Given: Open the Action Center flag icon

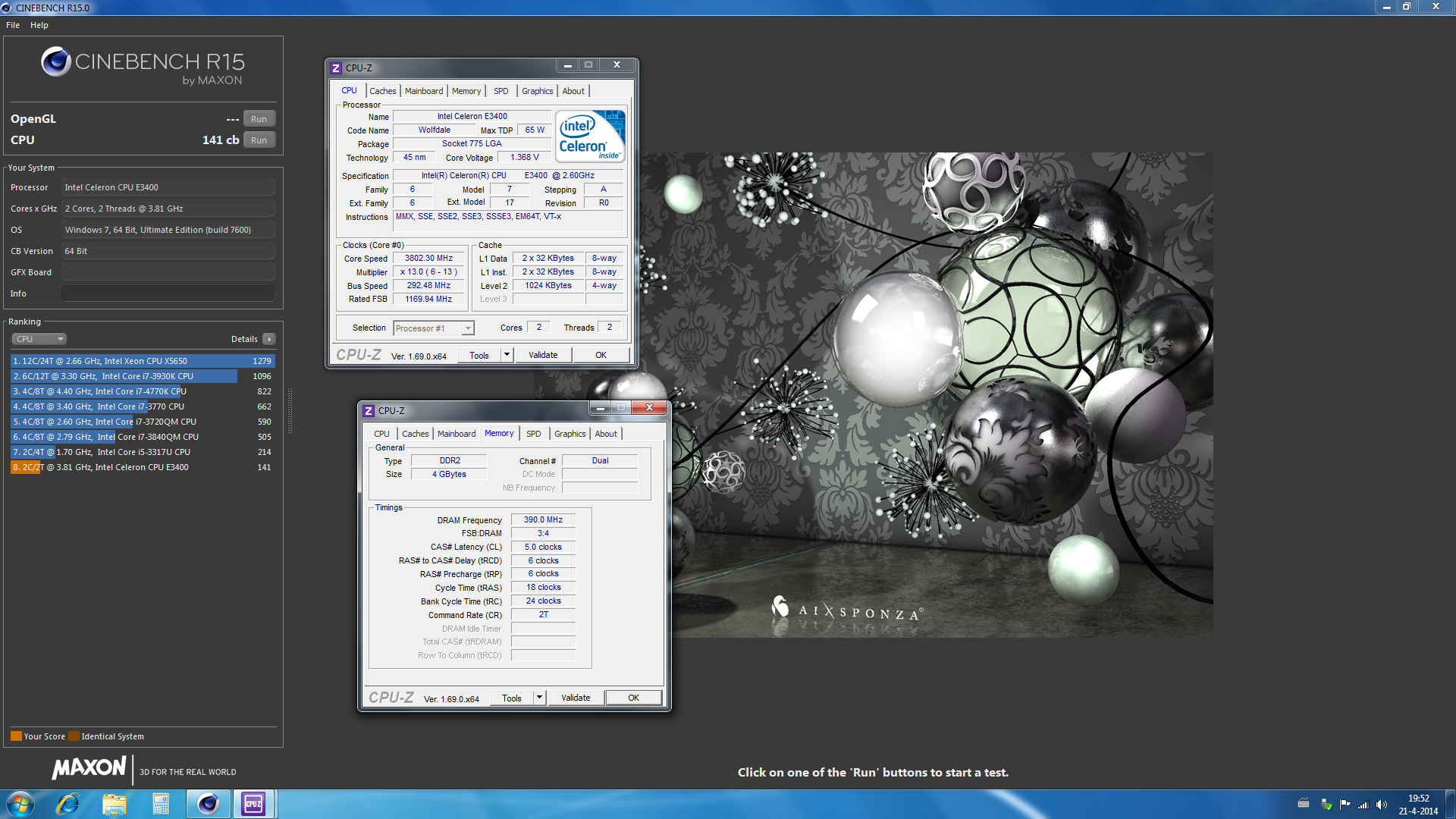Looking at the screenshot, I should pyautogui.click(x=1345, y=804).
